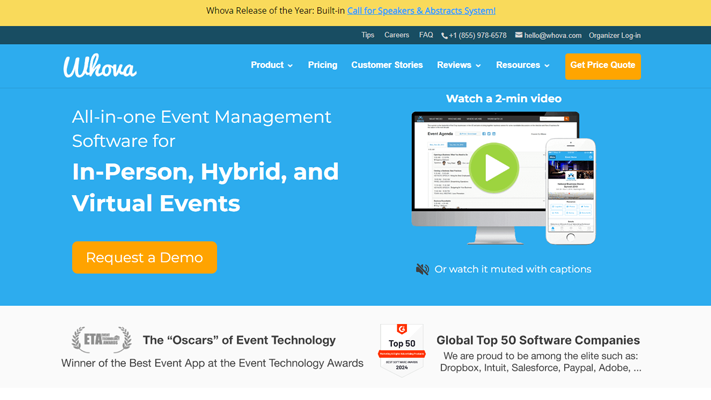Click the hello@whova.com email link
This screenshot has width=711, height=400.
click(x=553, y=35)
